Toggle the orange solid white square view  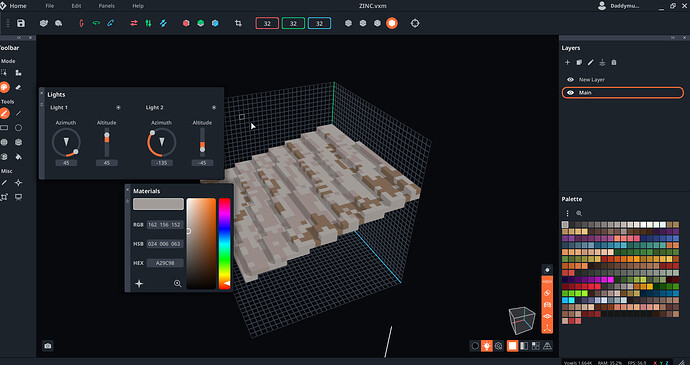512,346
